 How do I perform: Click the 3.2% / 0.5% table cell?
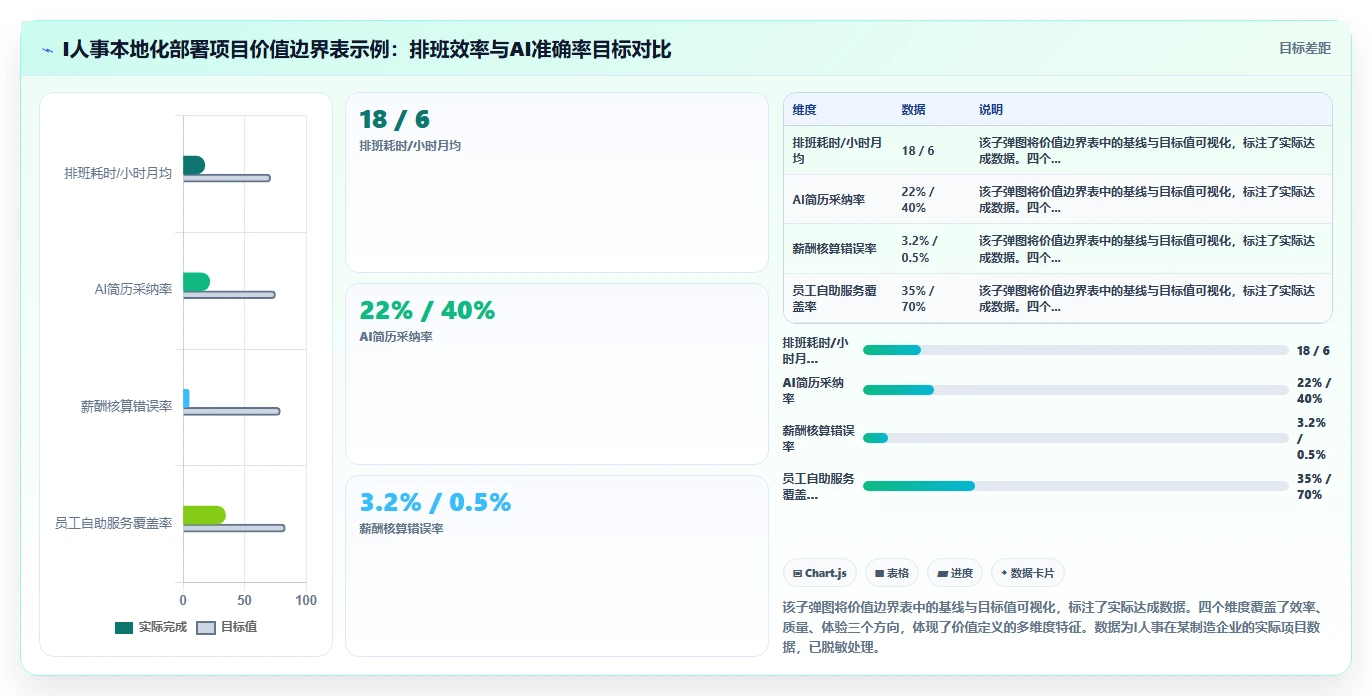coord(918,249)
